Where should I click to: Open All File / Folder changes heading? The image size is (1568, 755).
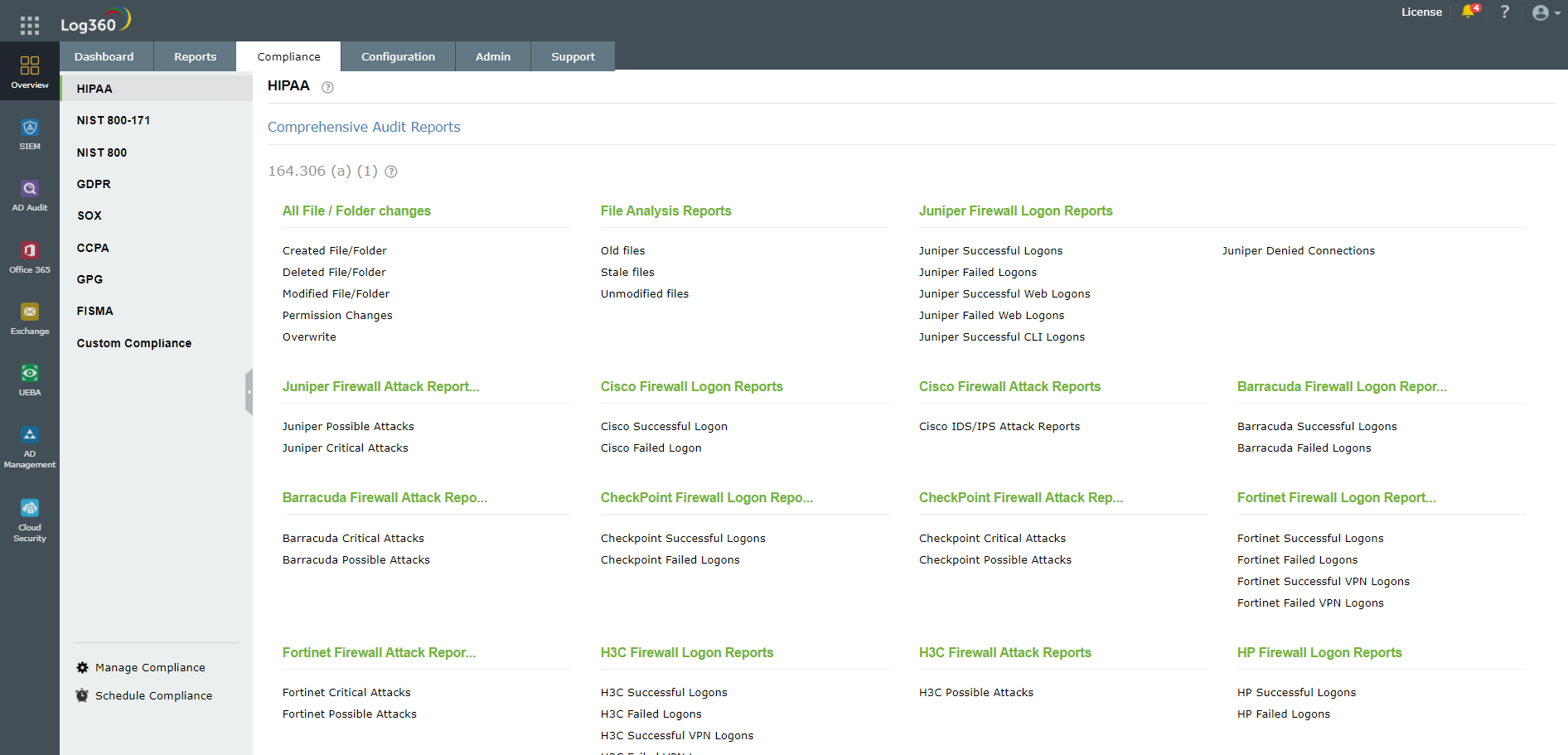tap(356, 211)
